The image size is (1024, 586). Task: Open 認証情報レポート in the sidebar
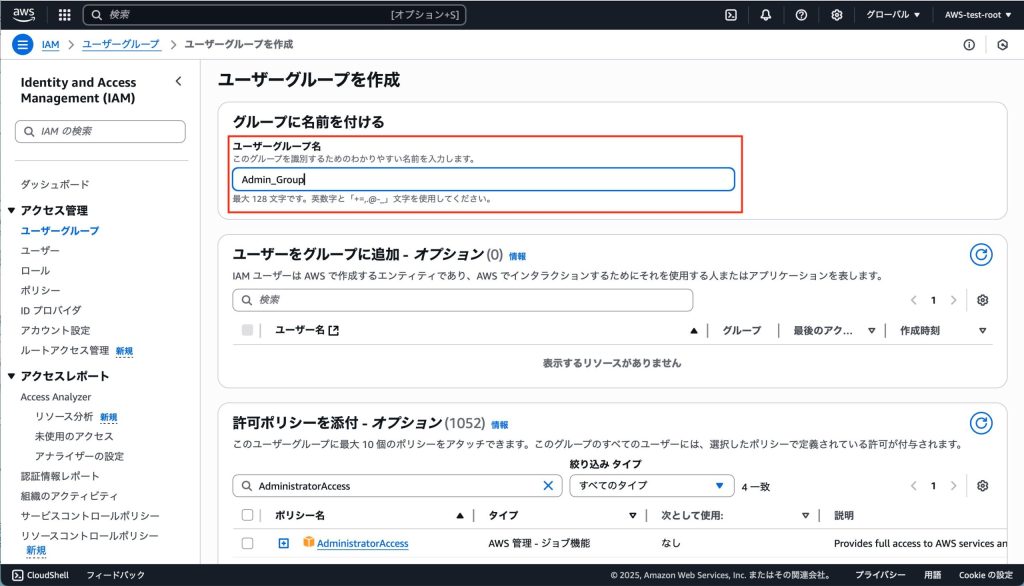60,476
